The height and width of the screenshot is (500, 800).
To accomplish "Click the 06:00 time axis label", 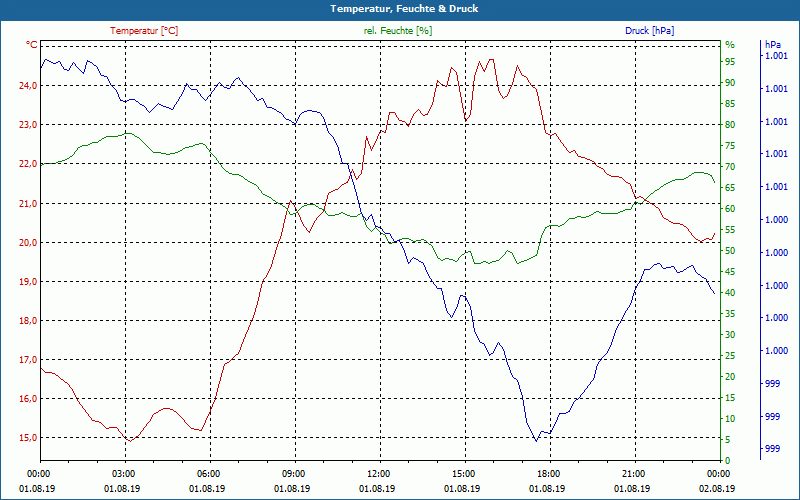I will click(x=208, y=474).
